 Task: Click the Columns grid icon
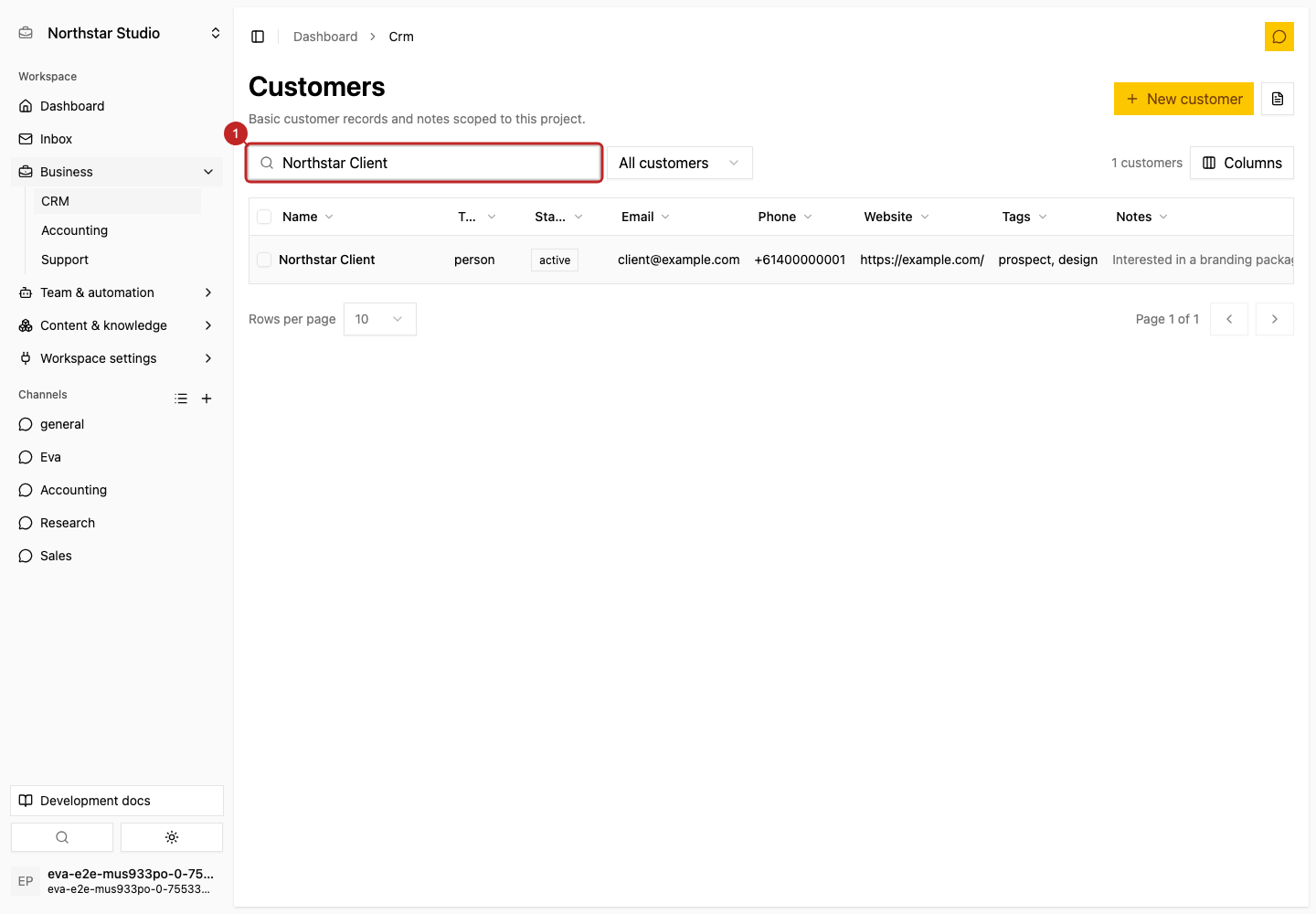(x=1209, y=163)
